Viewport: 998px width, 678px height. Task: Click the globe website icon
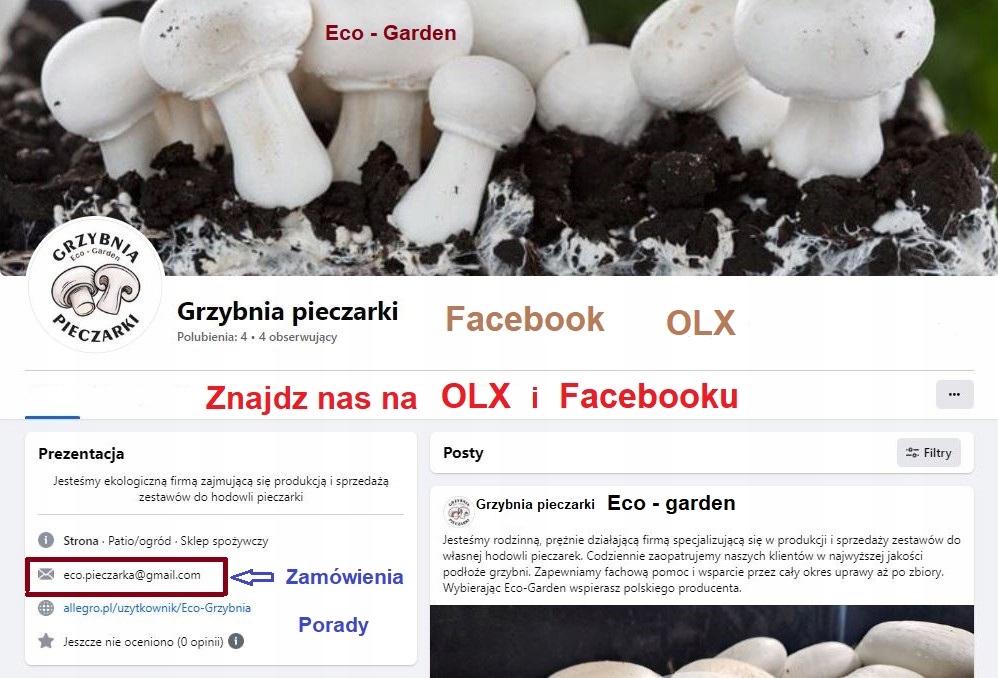tap(46, 608)
